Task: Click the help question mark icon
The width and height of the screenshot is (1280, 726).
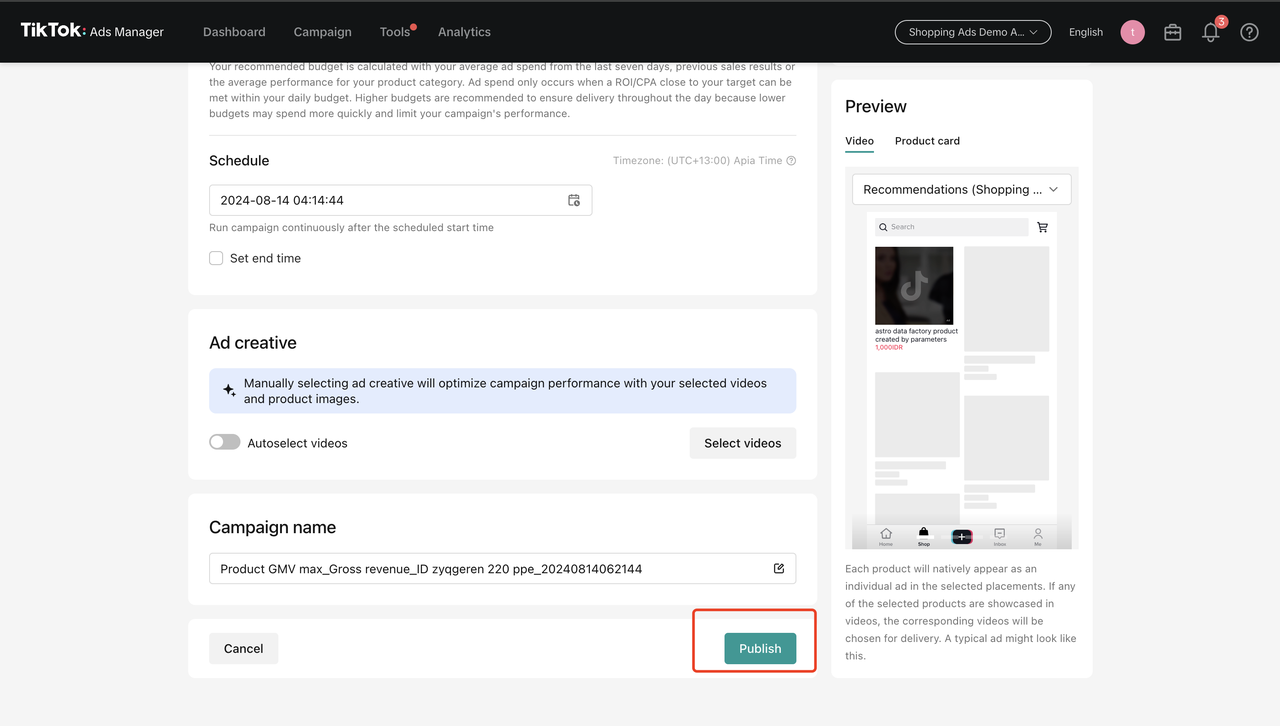Action: tap(1249, 32)
